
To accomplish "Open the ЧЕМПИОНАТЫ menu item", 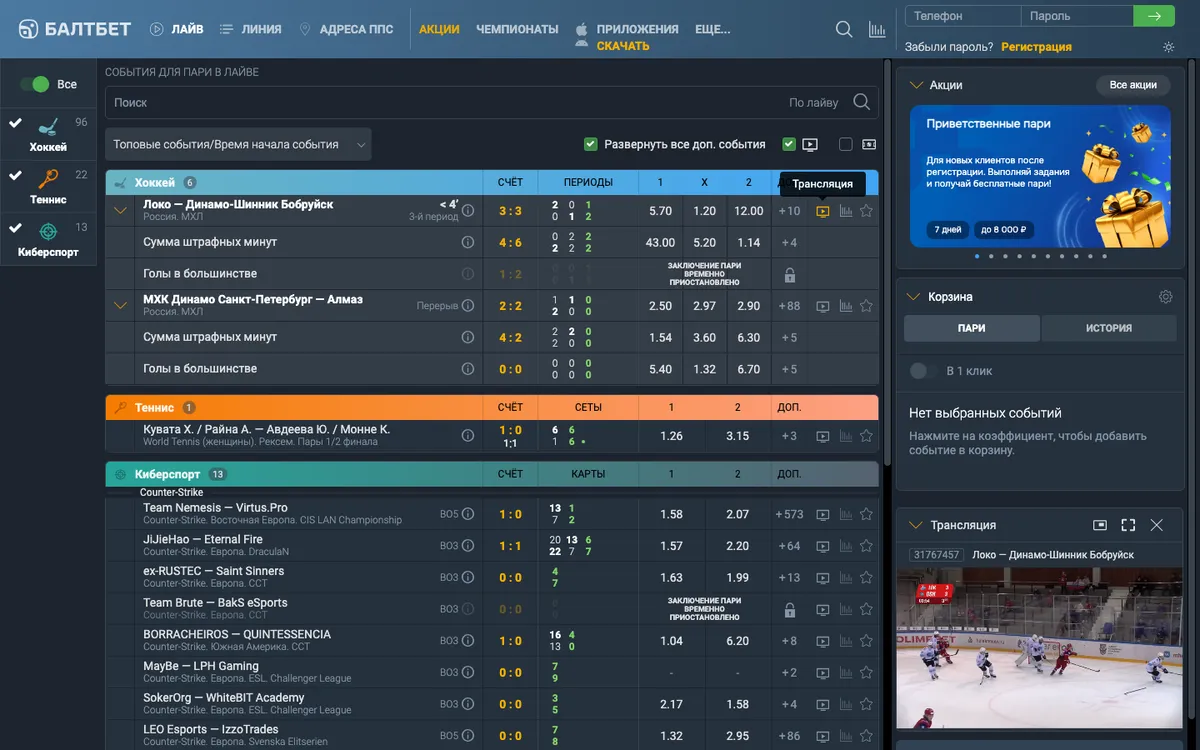I will point(517,29).
